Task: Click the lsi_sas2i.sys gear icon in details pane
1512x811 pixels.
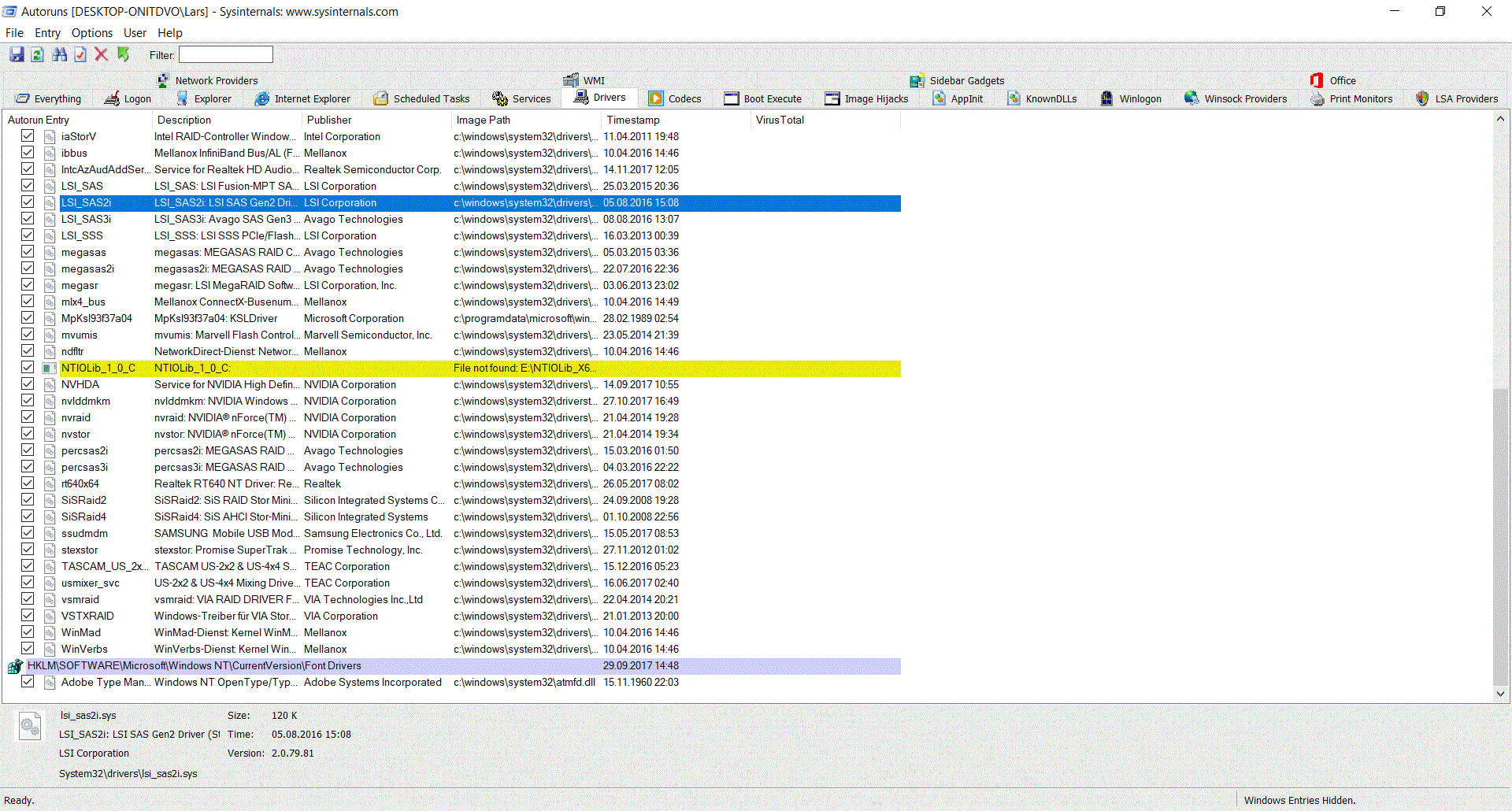Action: [x=30, y=725]
